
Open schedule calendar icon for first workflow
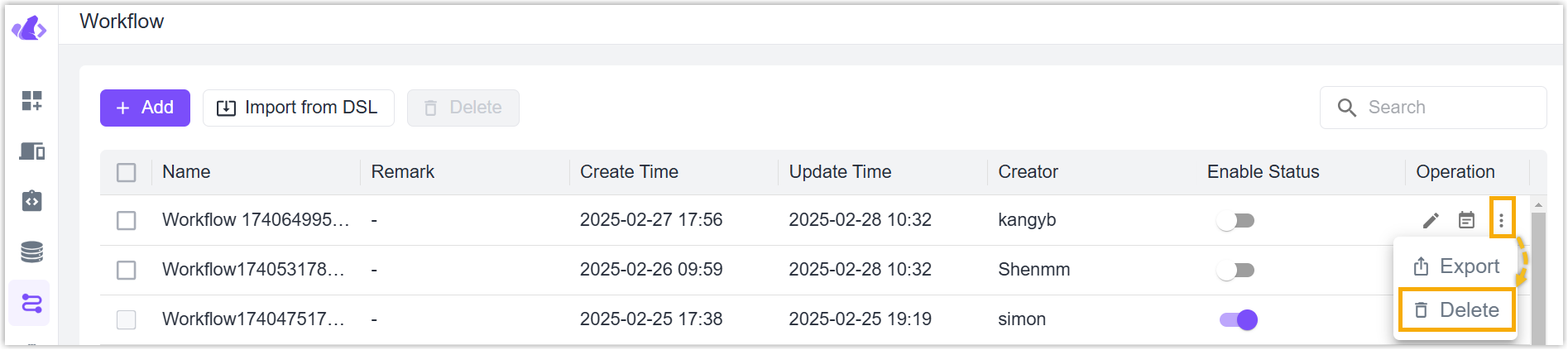point(1466,220)
